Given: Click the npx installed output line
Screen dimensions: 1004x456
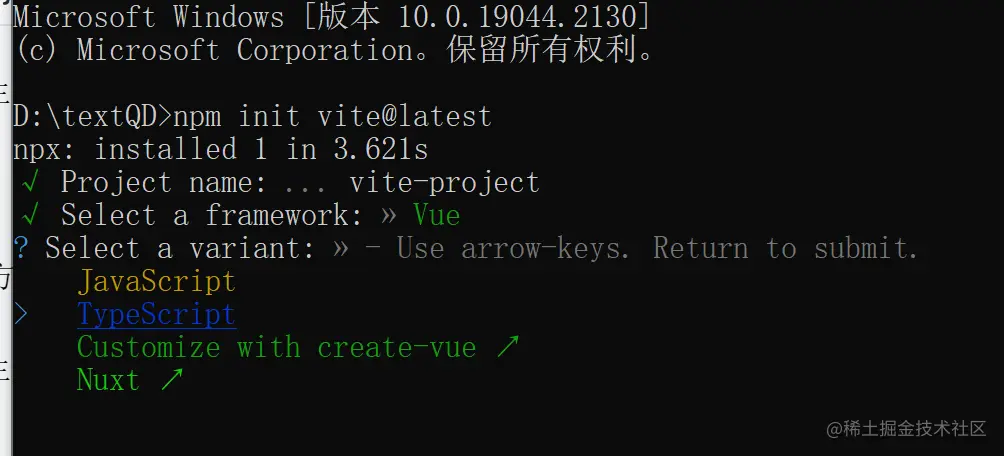Looking at the screenshot, I should tap(220, 149).
